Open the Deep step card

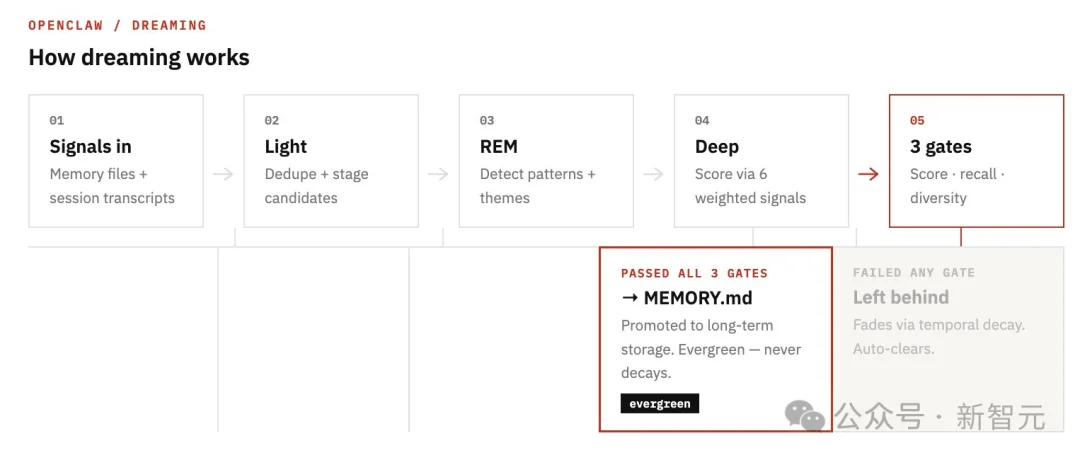coord(761,161)
